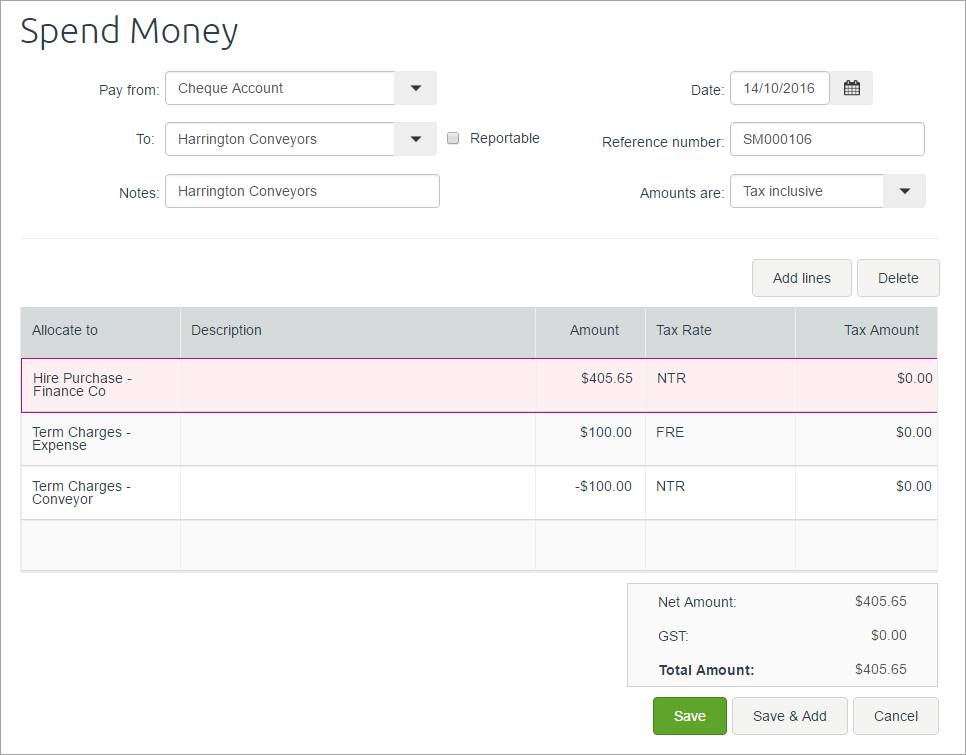
Task: Open the calendar date picker icon
Action: click(851, 88)
